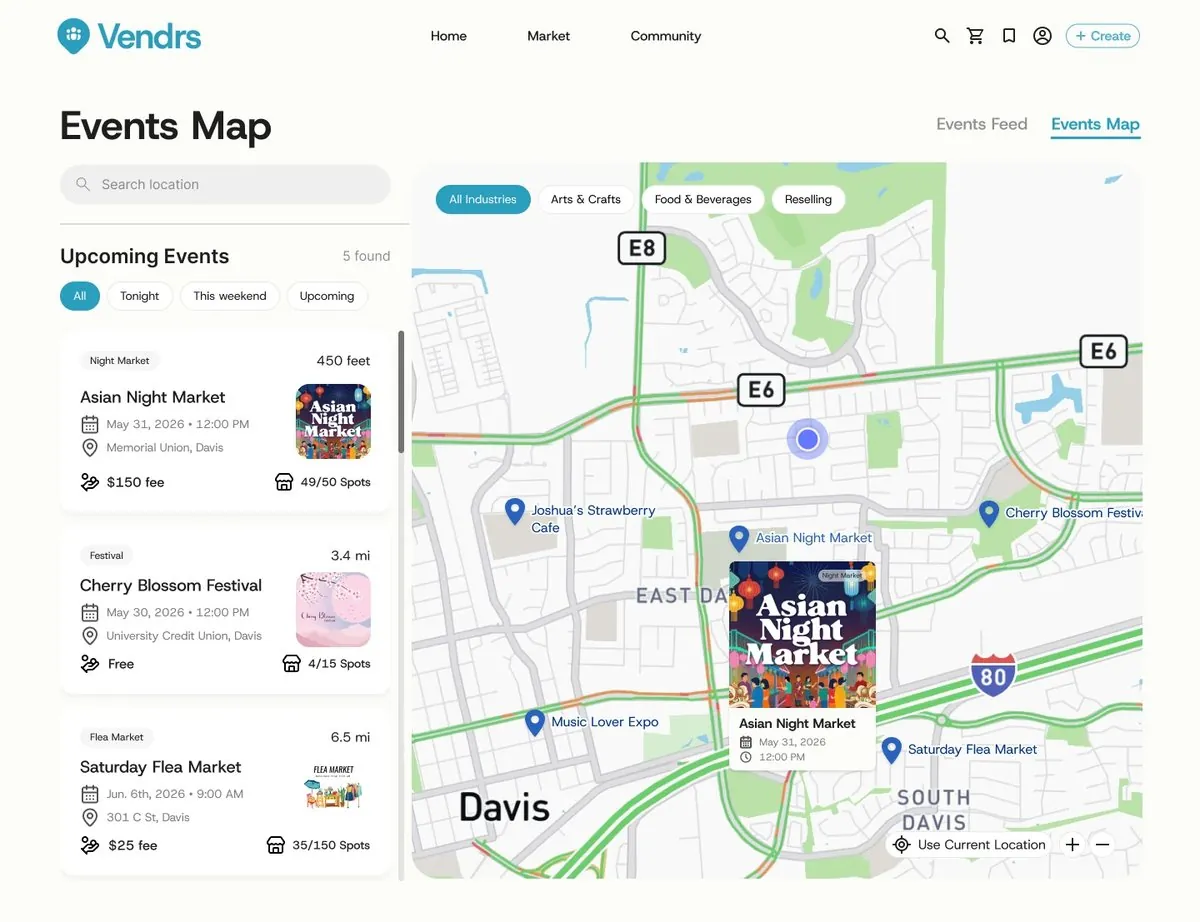This screenshot has width=1200, height=922.
Task: Open the Asian Night Market event title
Action: point(153,397)
